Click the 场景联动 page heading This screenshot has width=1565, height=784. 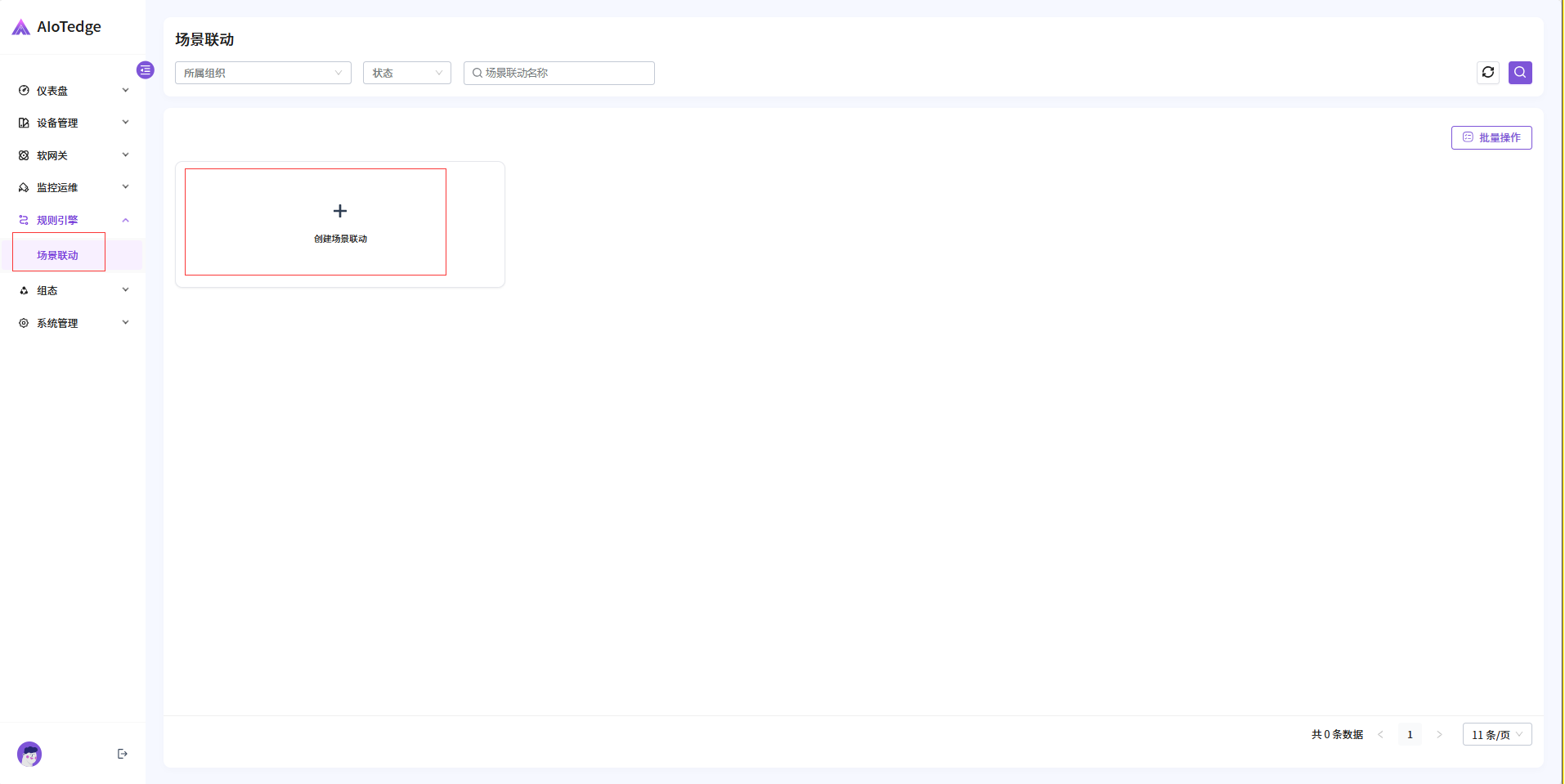point(204,39)
